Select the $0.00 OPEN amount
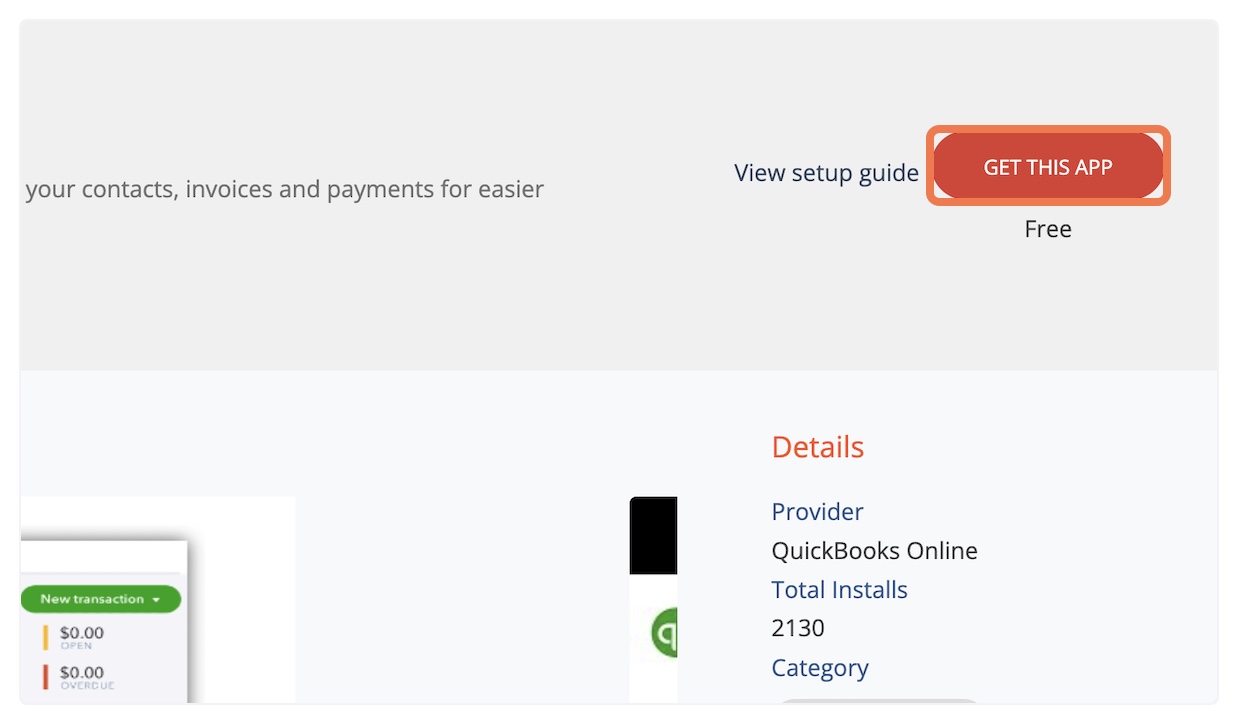This screenshot has width=1244, height=716. 81,637
